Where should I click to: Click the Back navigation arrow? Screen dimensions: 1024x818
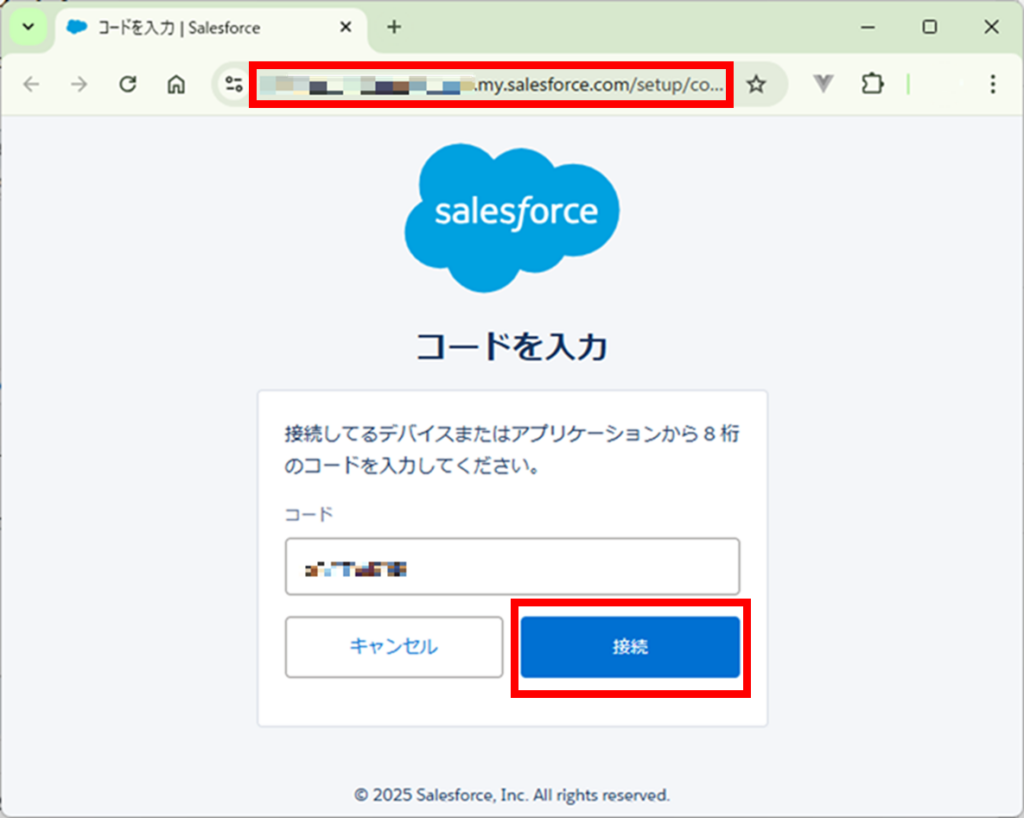tap(31, 85)
